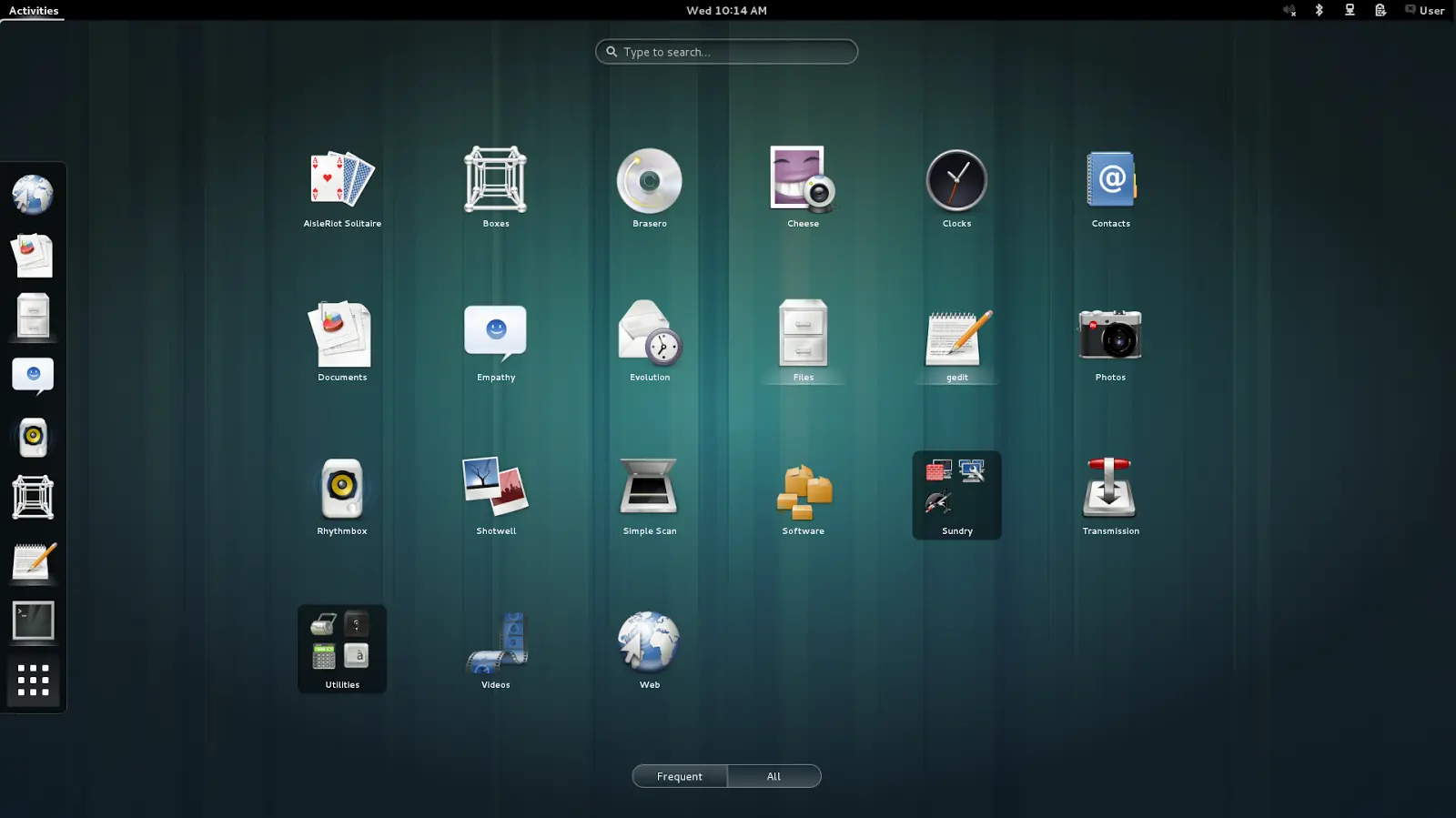Open the battery status indicator
This screenshot has height=818, width=1456.
(1380, 10)
